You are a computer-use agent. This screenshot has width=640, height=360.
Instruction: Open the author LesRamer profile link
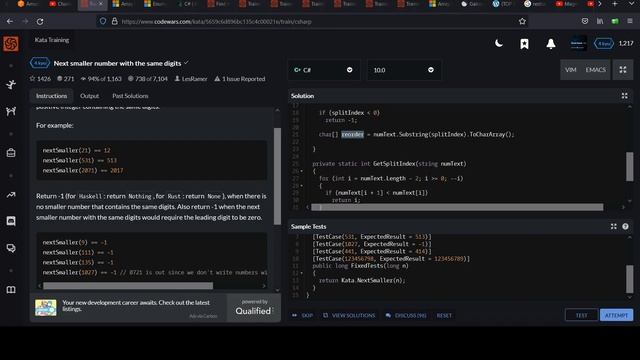tap(191, 79)
